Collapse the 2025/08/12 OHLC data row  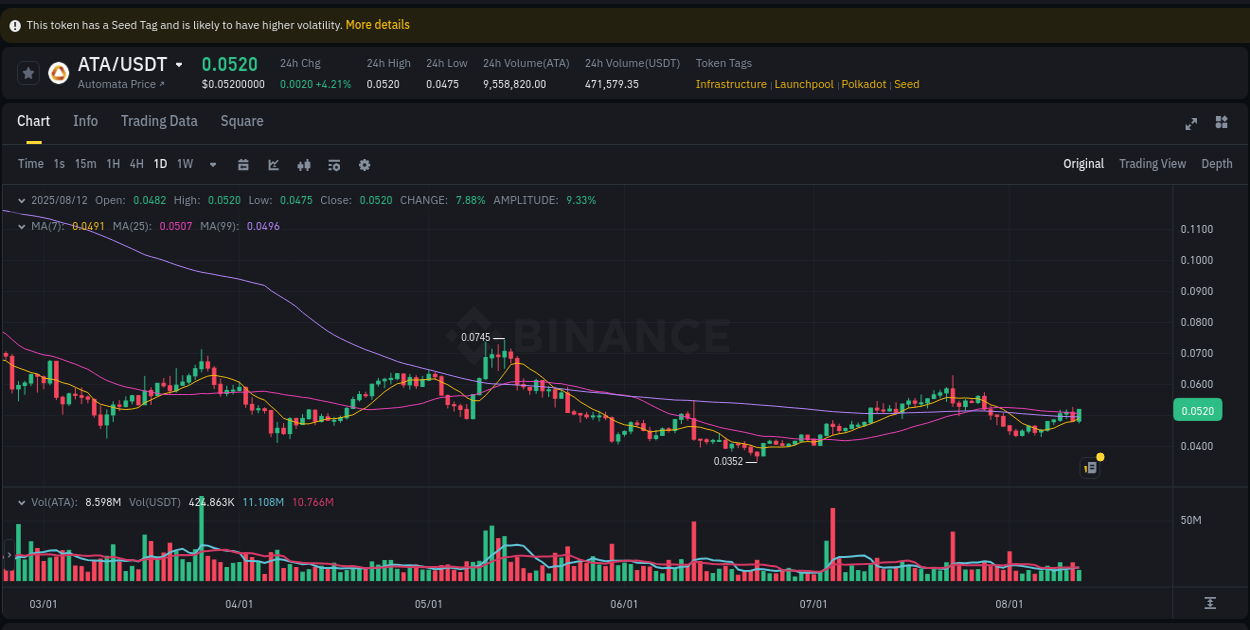22,200
